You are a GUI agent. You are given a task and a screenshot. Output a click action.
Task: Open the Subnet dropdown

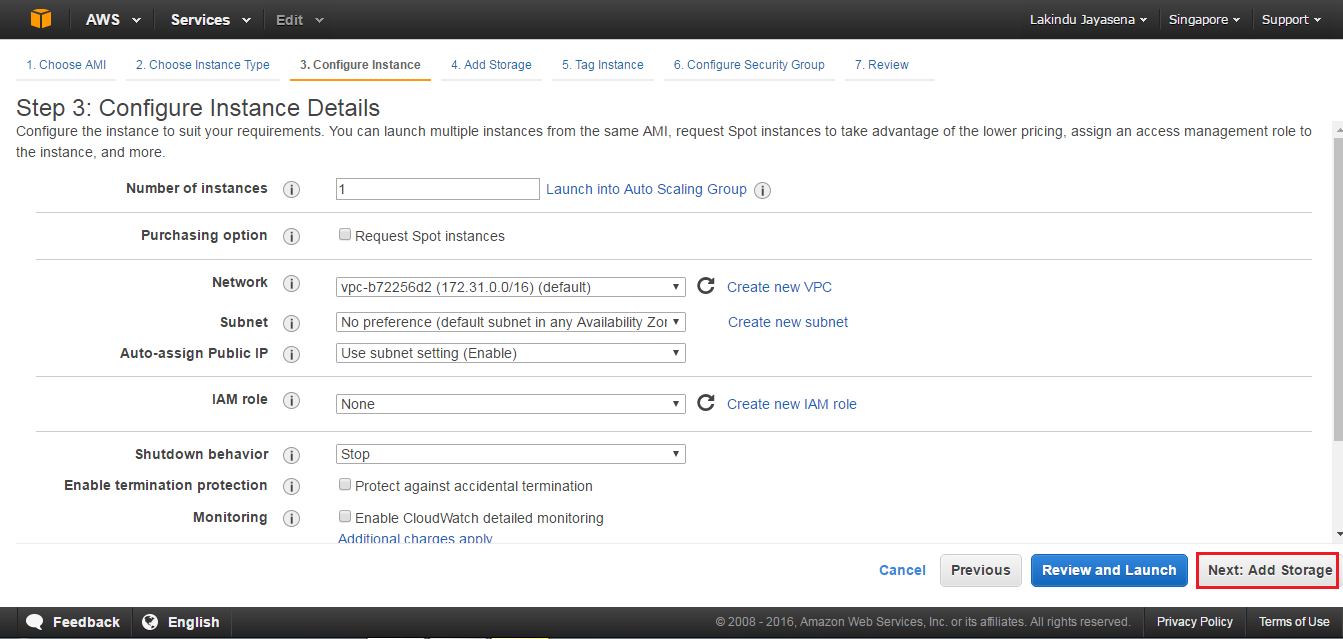pos(511,322)
